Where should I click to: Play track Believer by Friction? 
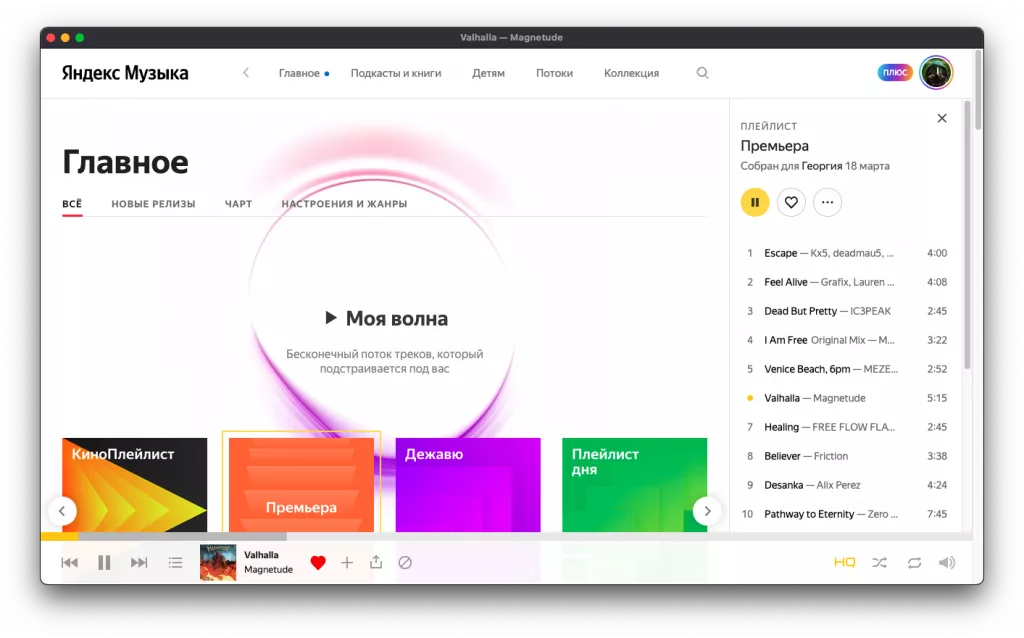click(x=846, y=456)
